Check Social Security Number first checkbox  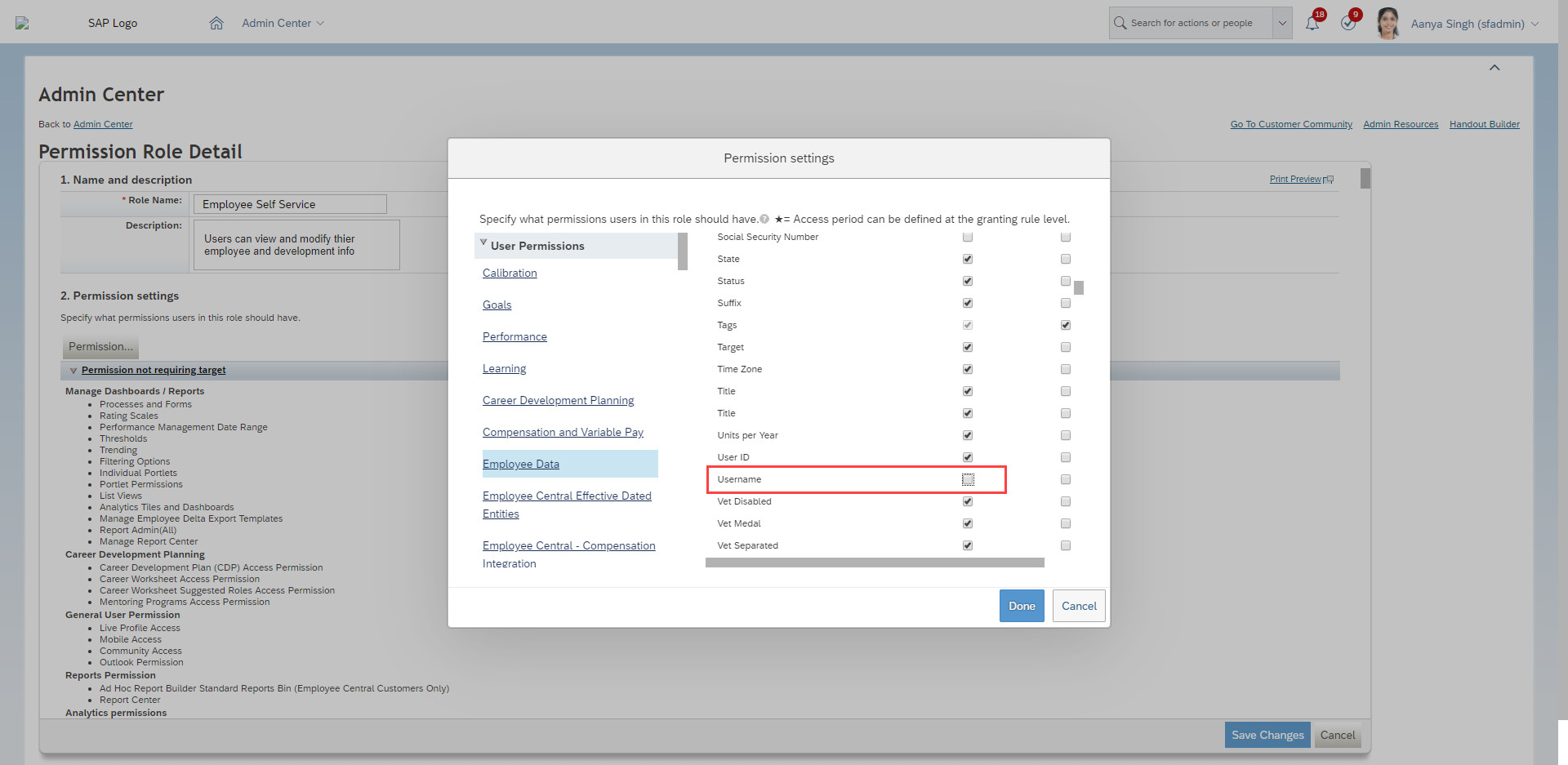coord(968,237)
